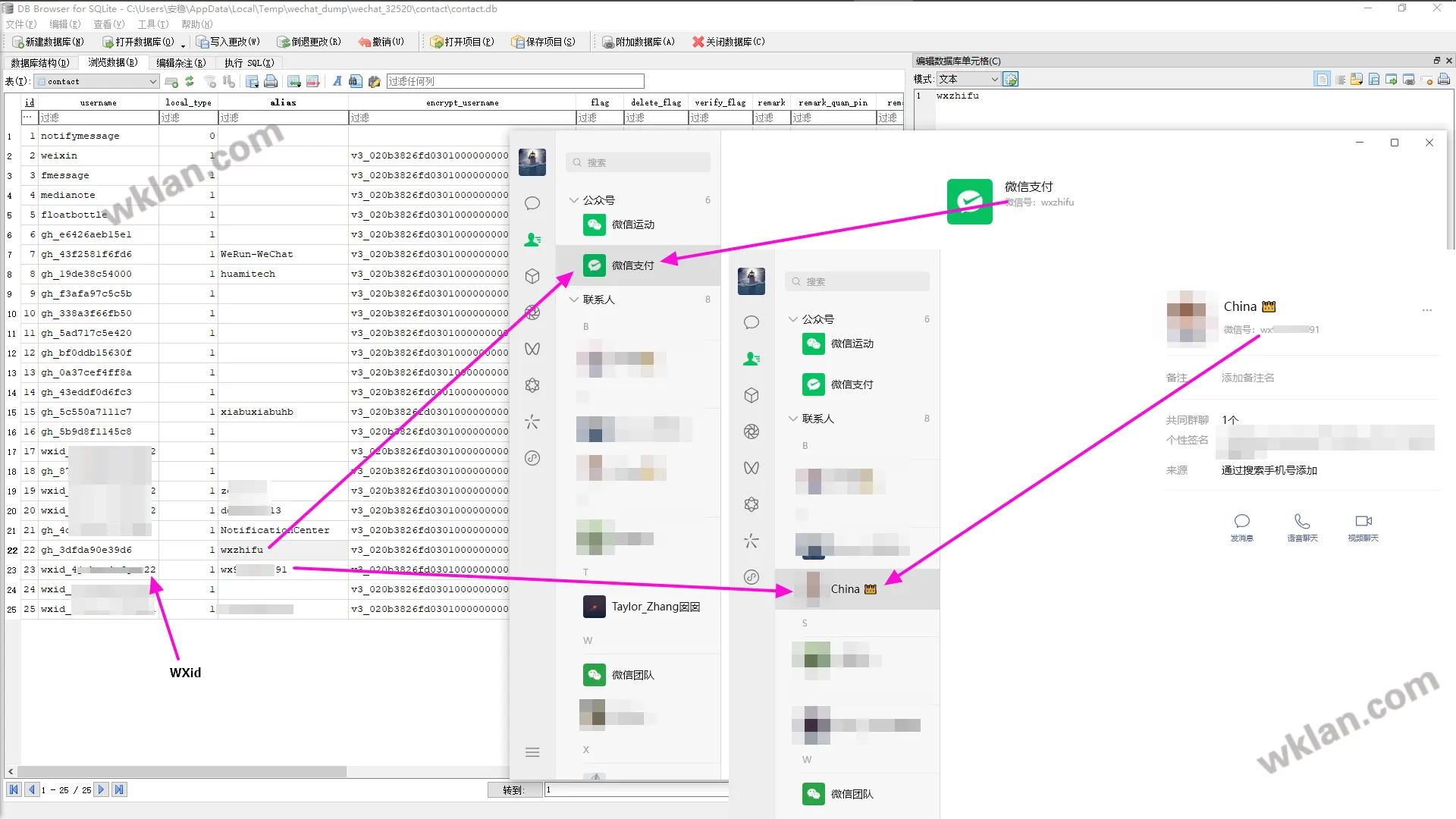Screen dimensions: 1456x819
Task: Click the binoculars find icon in table toolbar
Action: tap(356, 81)
